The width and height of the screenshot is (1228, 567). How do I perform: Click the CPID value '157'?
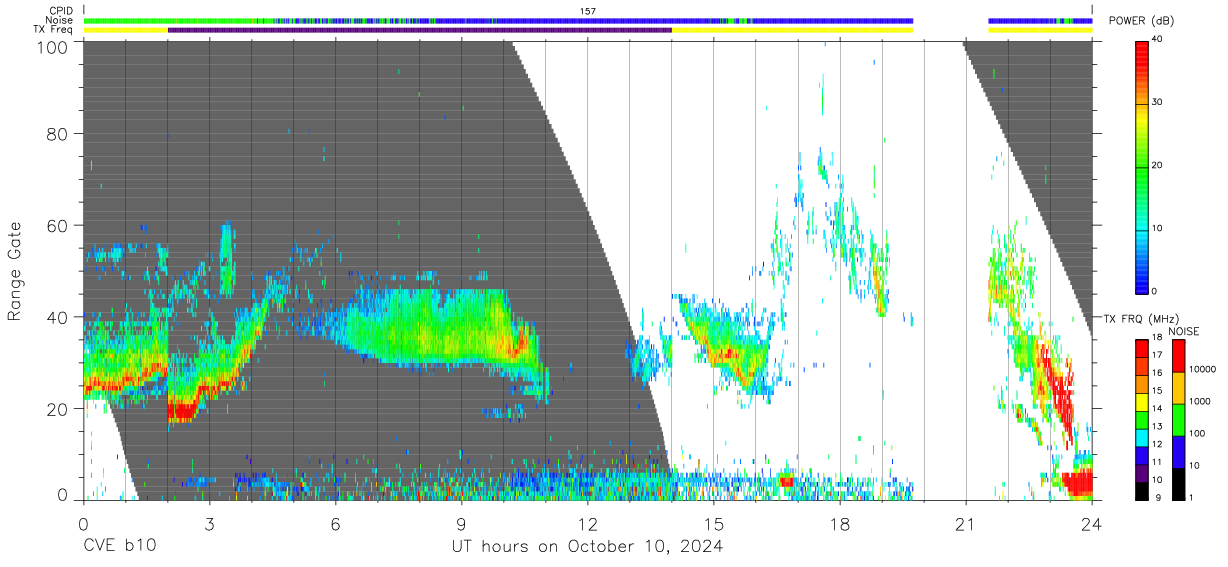point(588,11)
